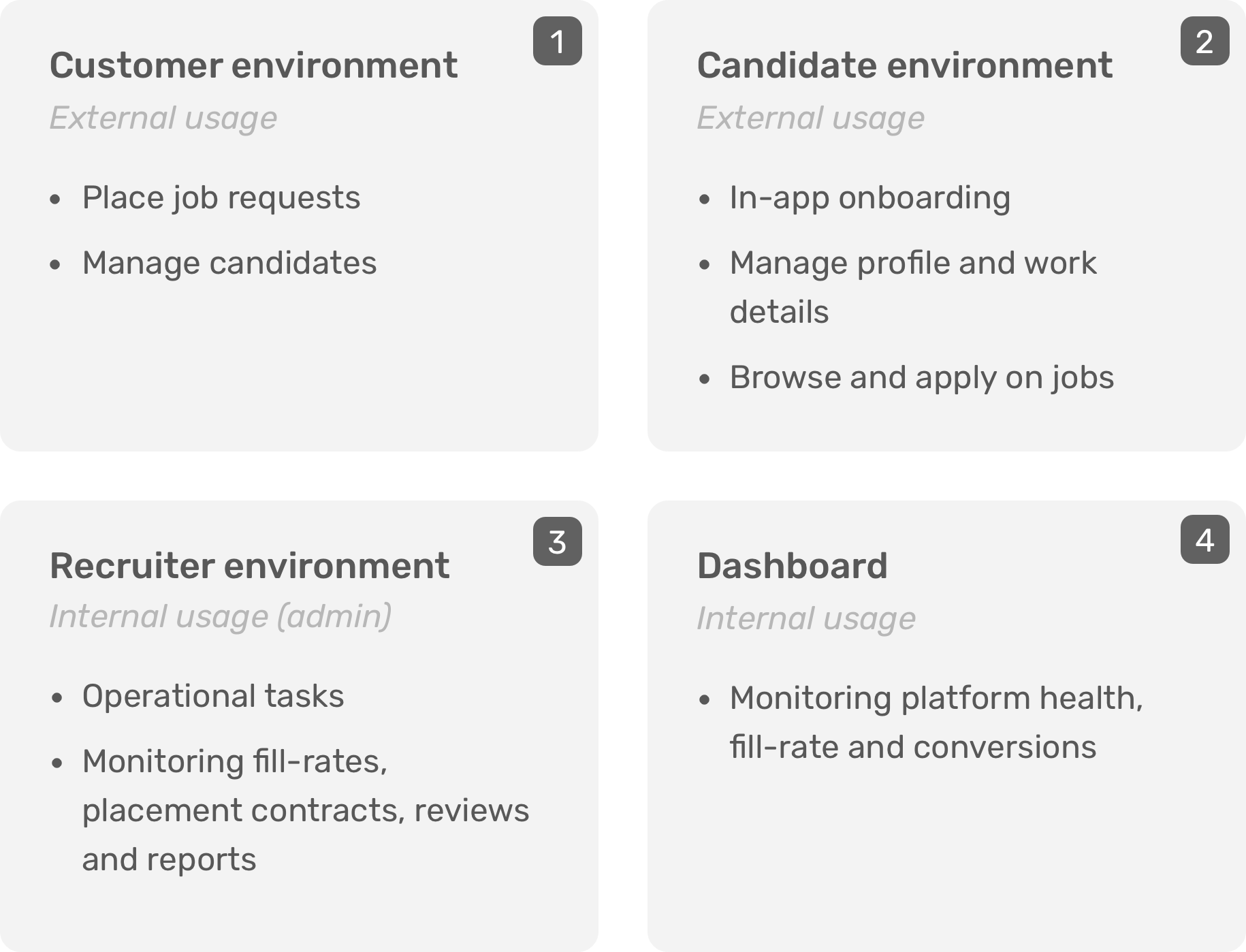Click the Manage candidates item
Image resolution: width=1246 pixels, height=952 pixels.
tap(229, 263)
